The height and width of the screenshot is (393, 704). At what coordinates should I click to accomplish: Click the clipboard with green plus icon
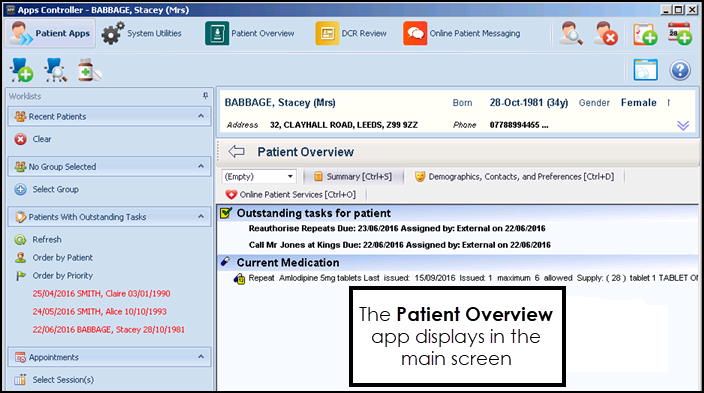pos(645,34)
